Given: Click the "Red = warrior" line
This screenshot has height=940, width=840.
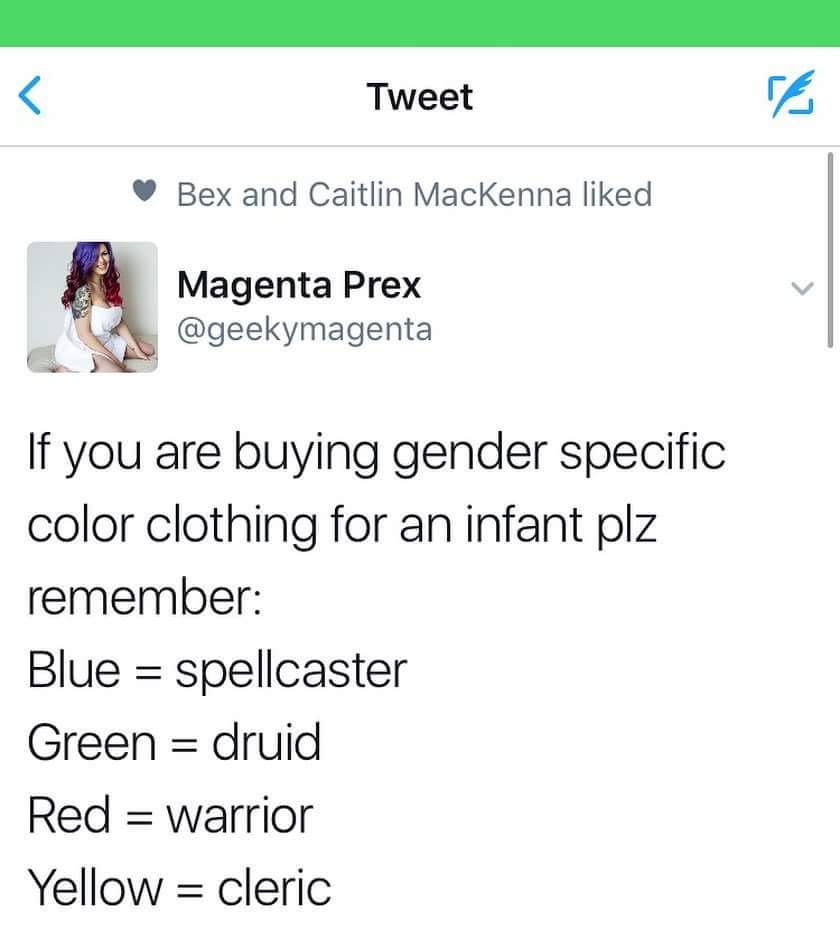Looking at the screenshot, I should [x=170, y=813].
